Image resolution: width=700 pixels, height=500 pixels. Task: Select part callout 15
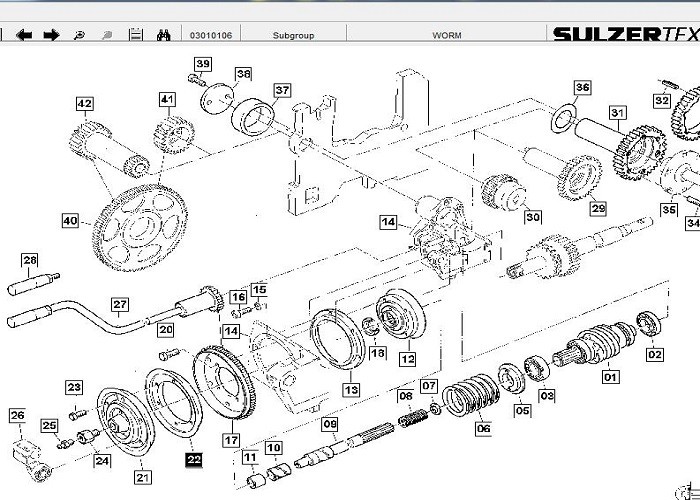pos(259,290)
